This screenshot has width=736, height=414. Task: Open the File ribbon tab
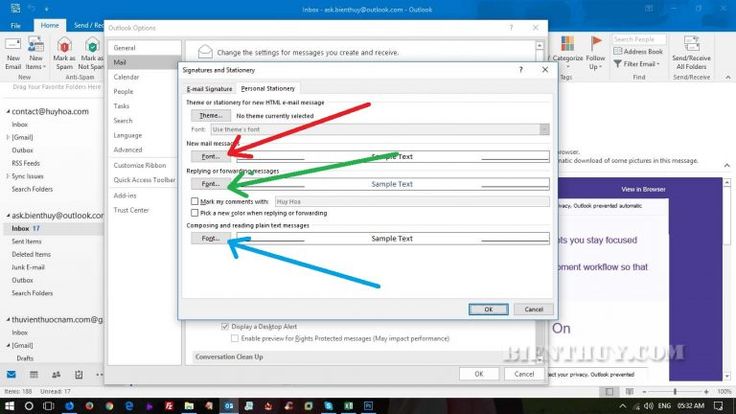click(15, 25)
